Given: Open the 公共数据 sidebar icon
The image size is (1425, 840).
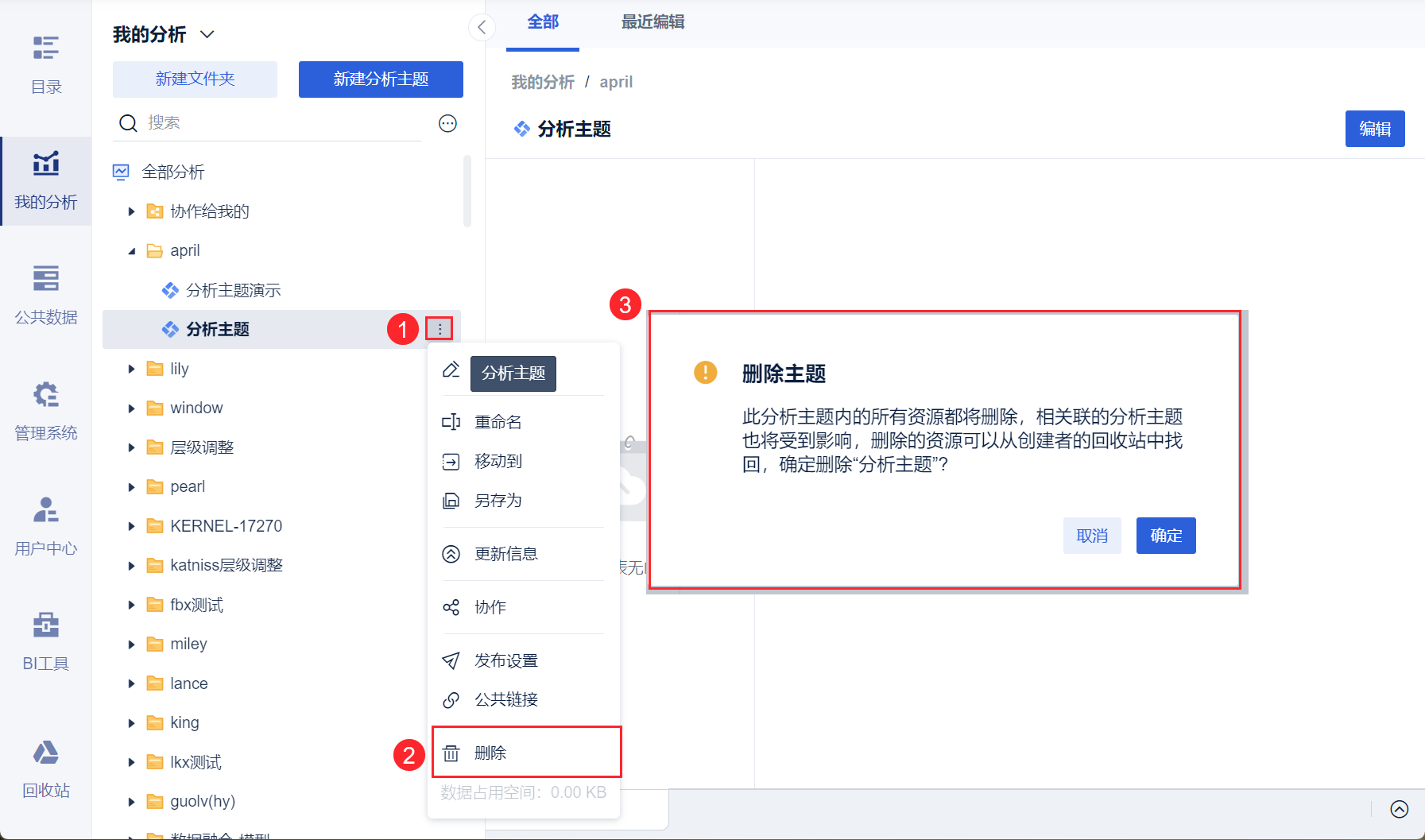Looking at the screenshot, I should point(46,279).
